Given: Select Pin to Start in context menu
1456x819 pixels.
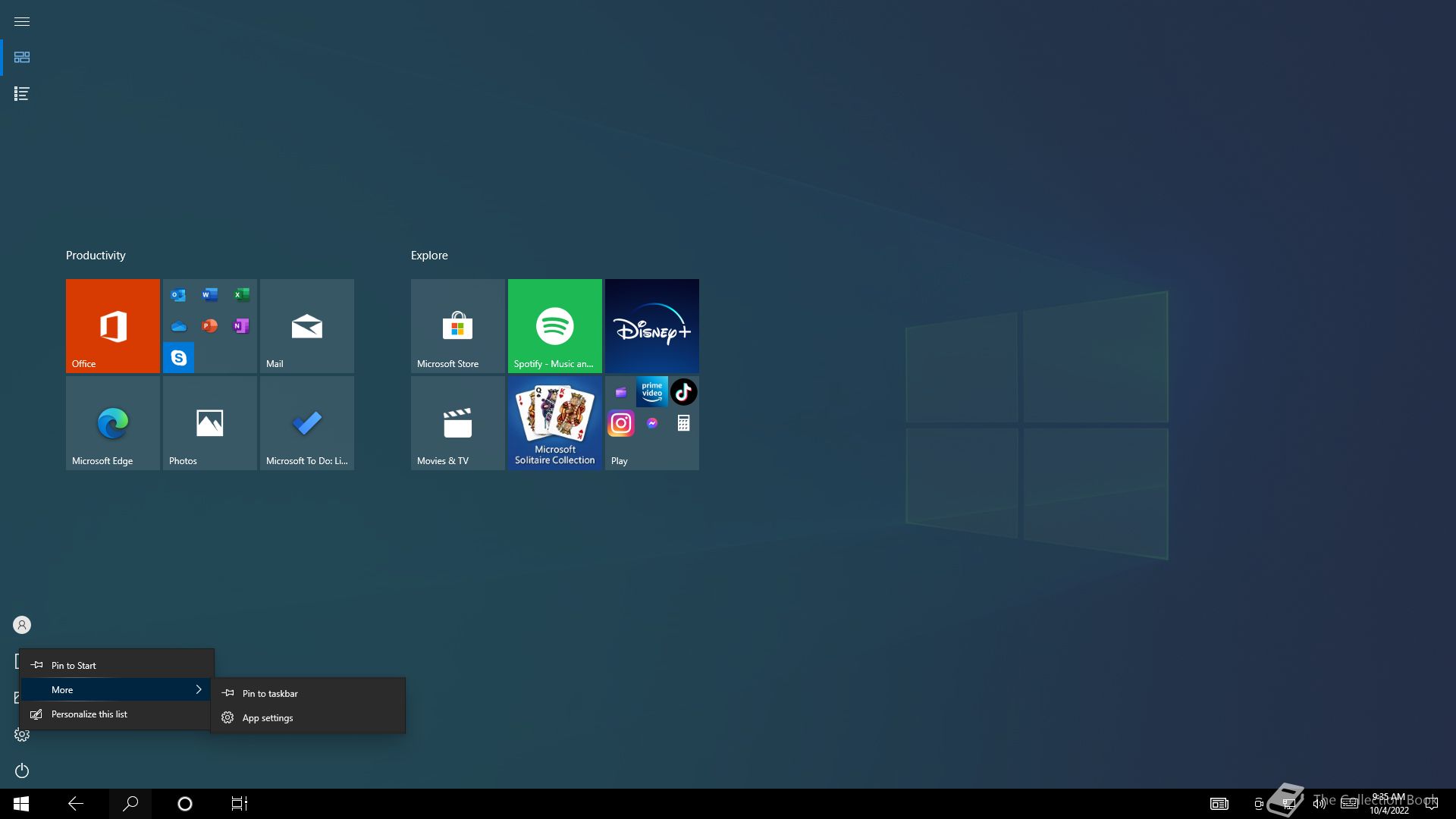Looking at the screenshot, I should (117, 666).
